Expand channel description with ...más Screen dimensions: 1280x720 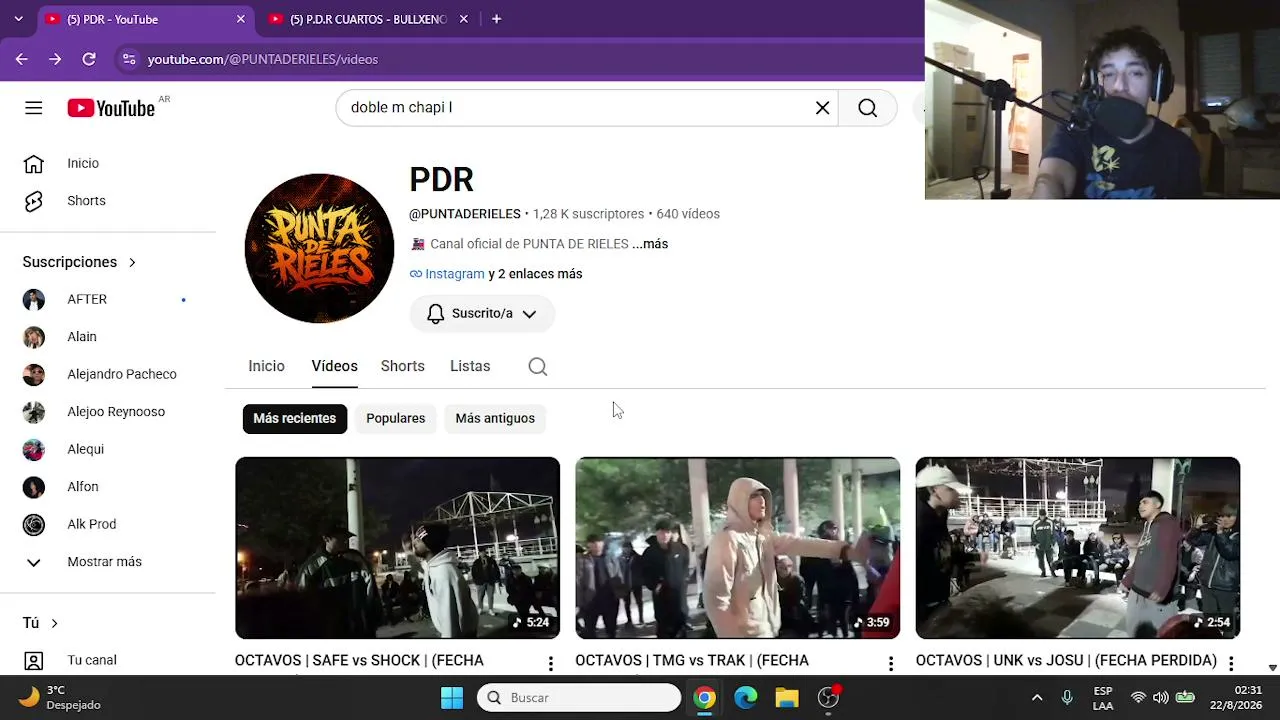point(650,244)
